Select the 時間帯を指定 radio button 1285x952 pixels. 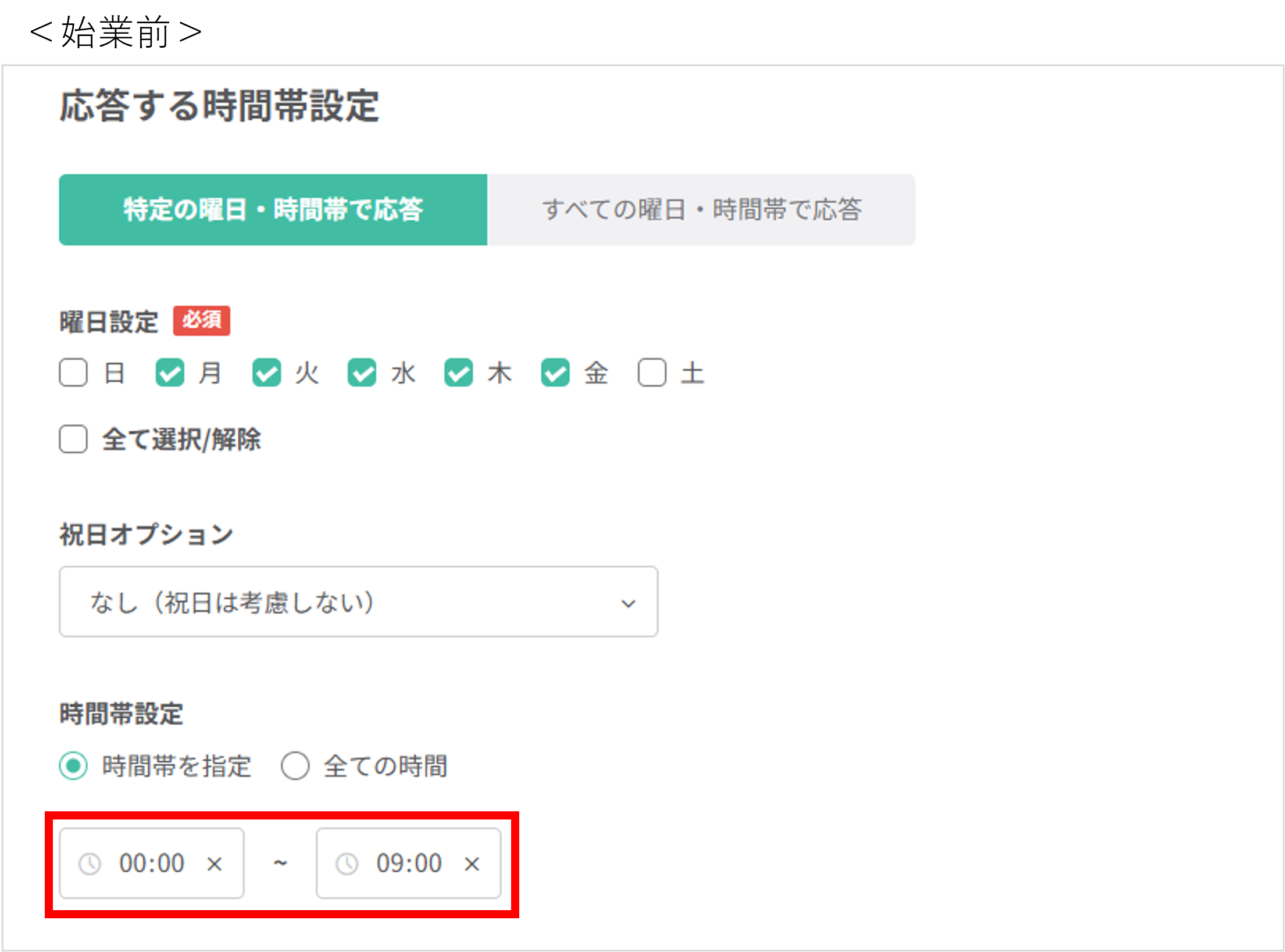point(73,766)
